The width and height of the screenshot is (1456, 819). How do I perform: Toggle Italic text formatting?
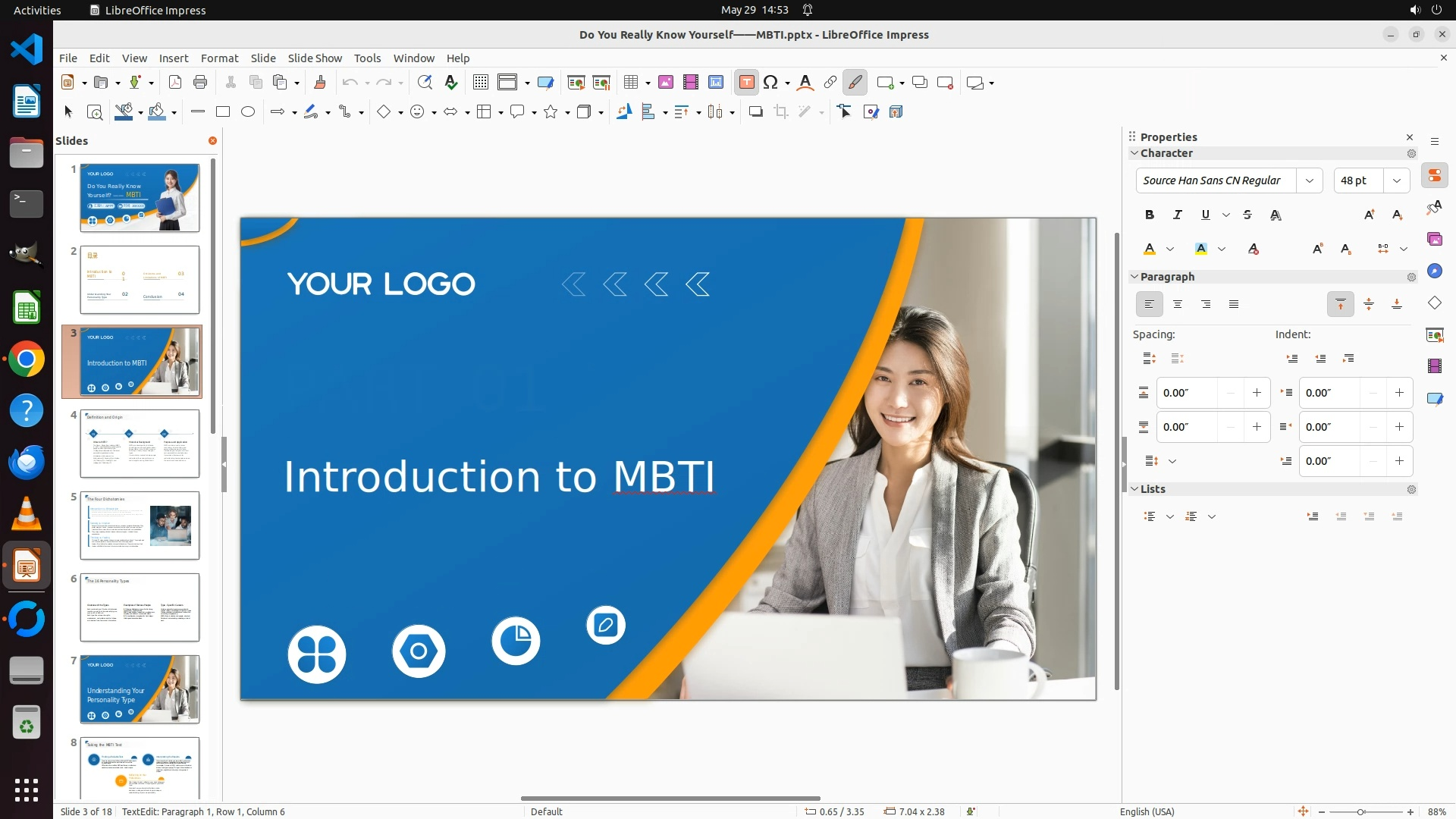pyautogui.click(x=1177, y=215)
